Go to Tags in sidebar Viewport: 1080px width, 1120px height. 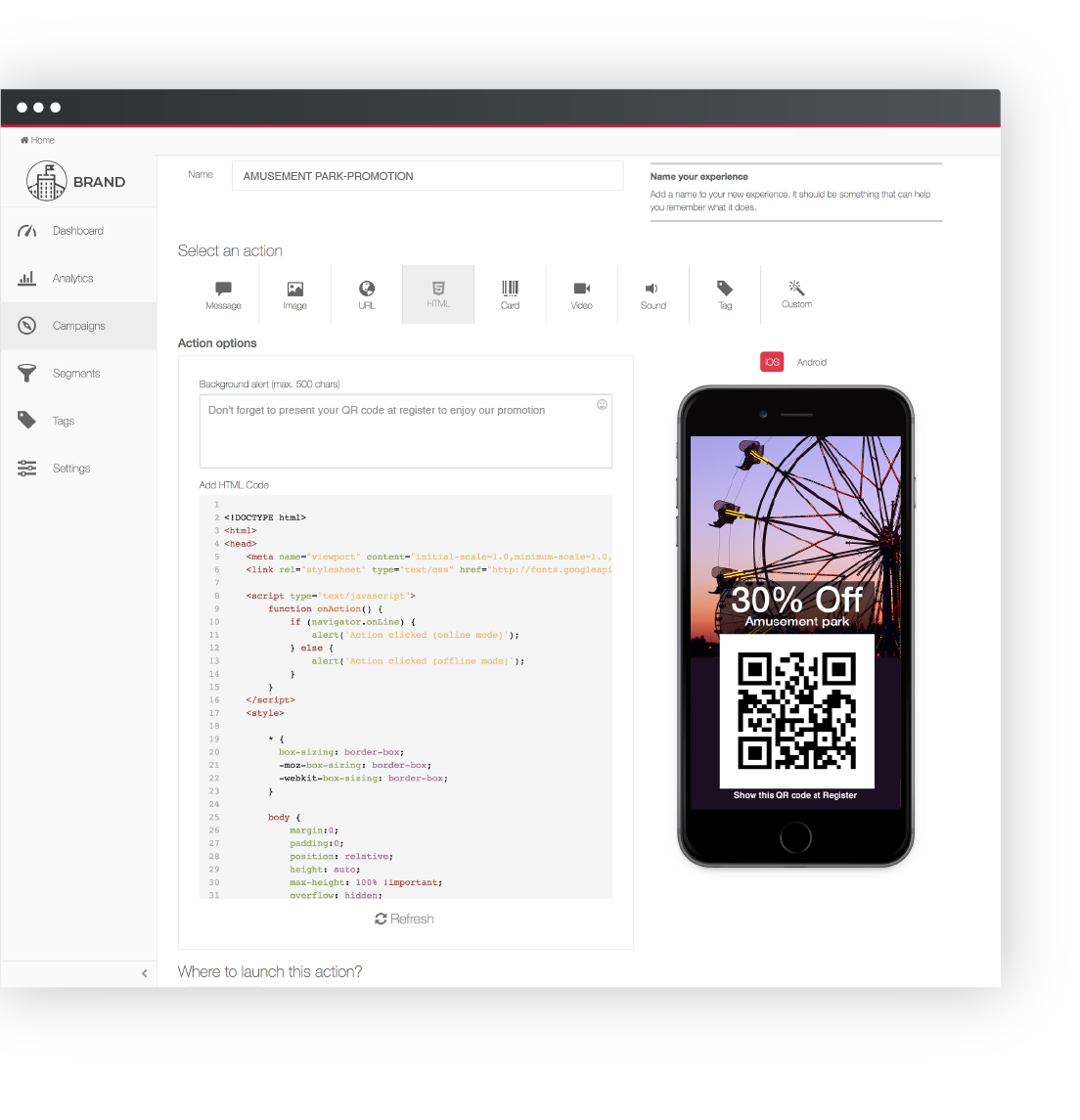pyautogui.click(x=78, y=421)
